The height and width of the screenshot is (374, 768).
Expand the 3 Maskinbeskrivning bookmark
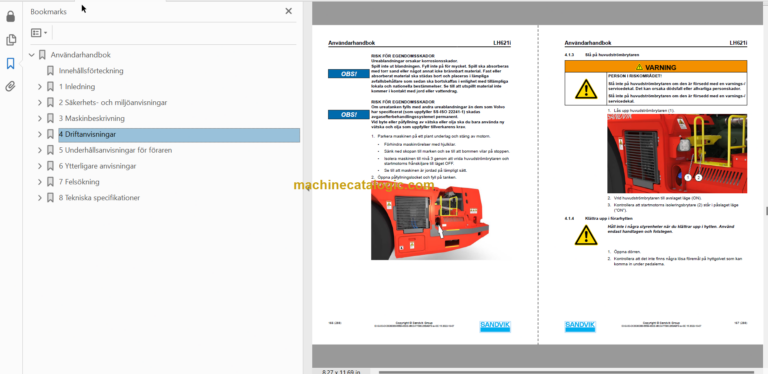(x=40, y=118)
